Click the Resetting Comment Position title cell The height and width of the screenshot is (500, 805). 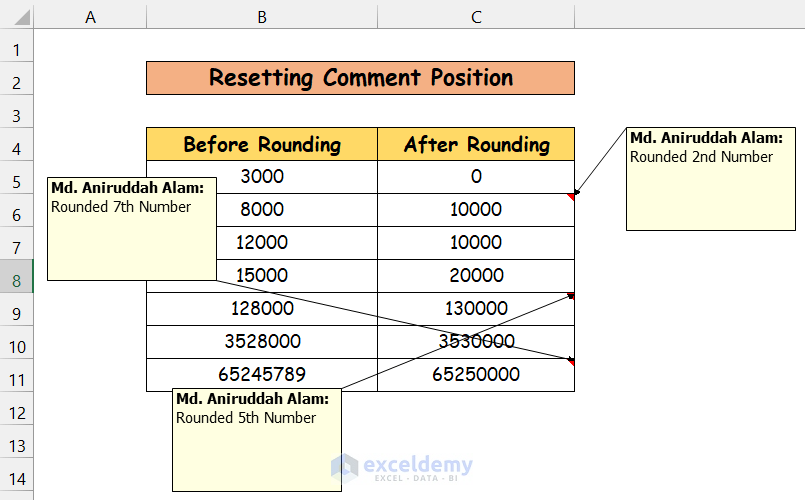[360, 78]
